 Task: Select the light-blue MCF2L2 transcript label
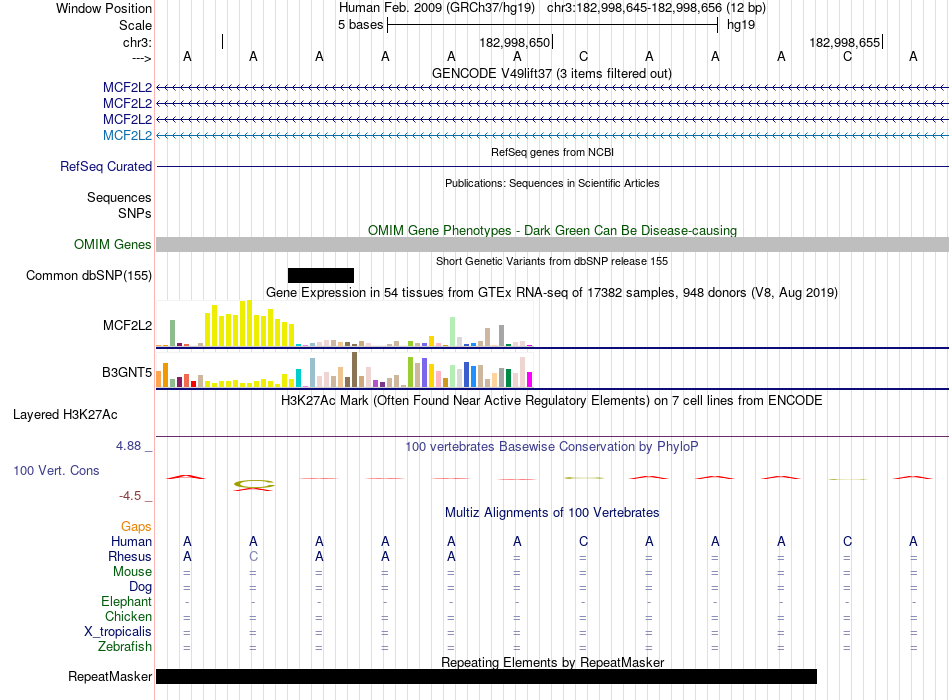tap(127, 135)
